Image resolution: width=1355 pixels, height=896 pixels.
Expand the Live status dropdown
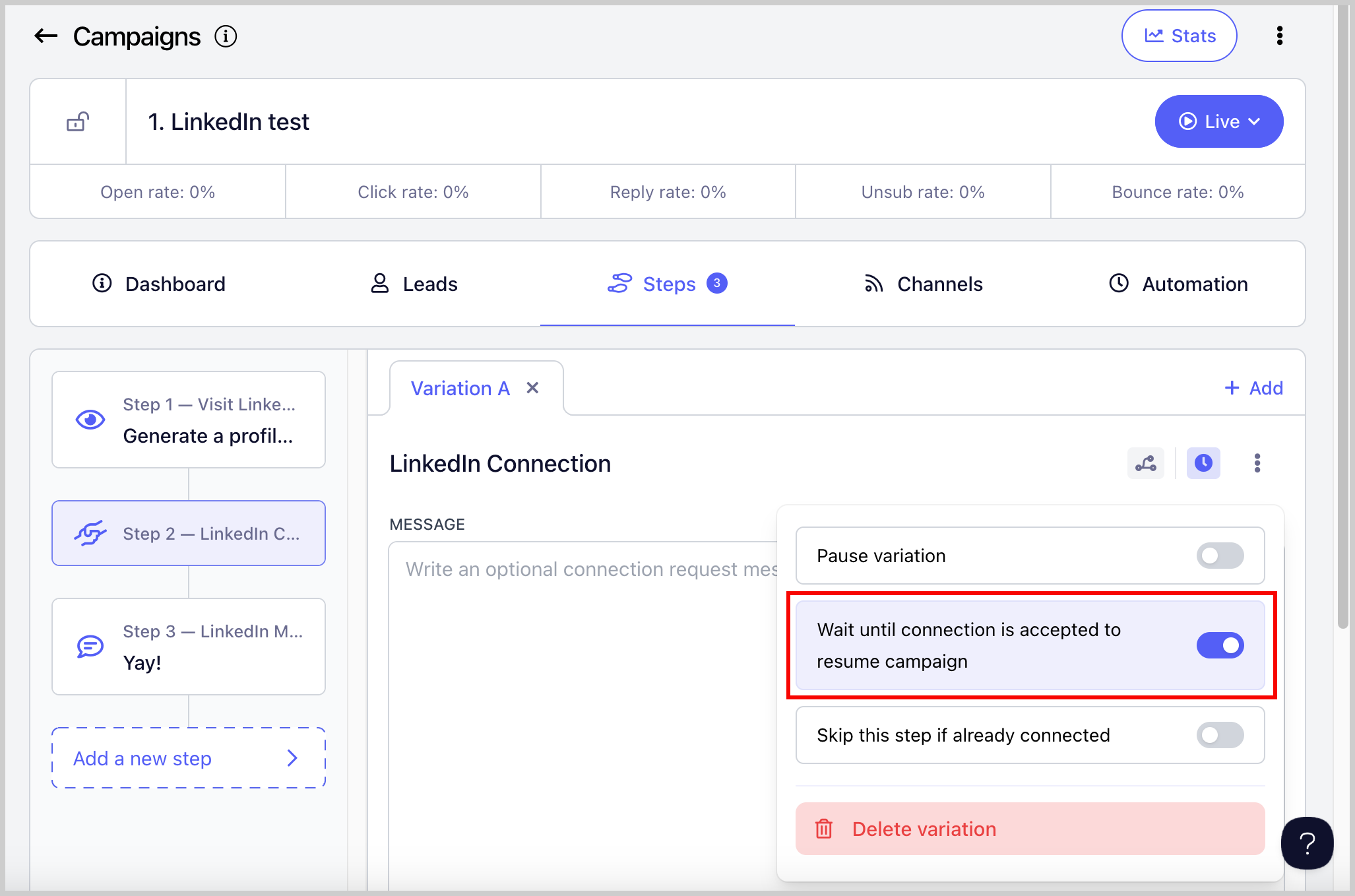(1218, 121)
